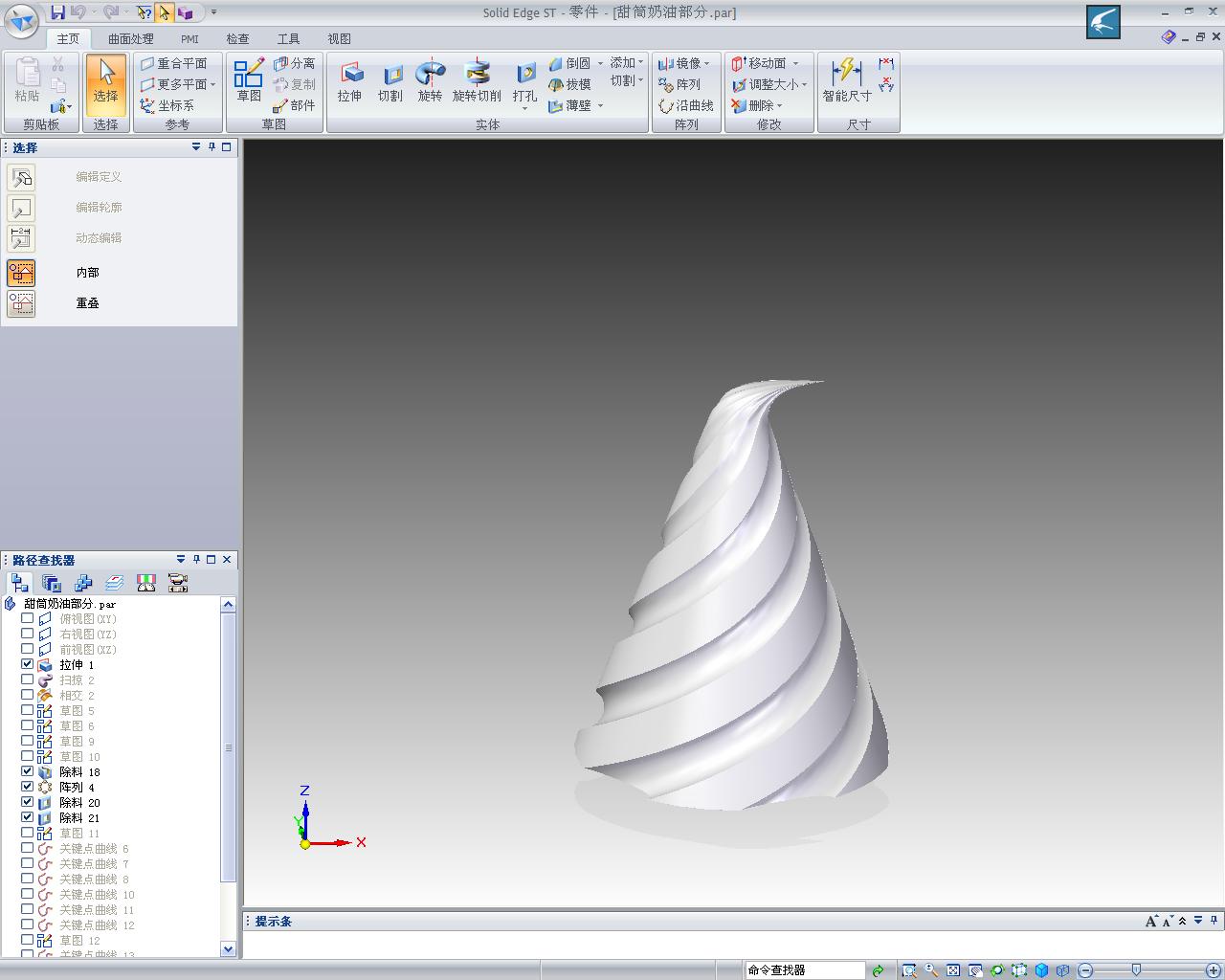Check the 草图 5 checkbox
The width and height of the screenshot is (1225, 980).
(28, 710)
